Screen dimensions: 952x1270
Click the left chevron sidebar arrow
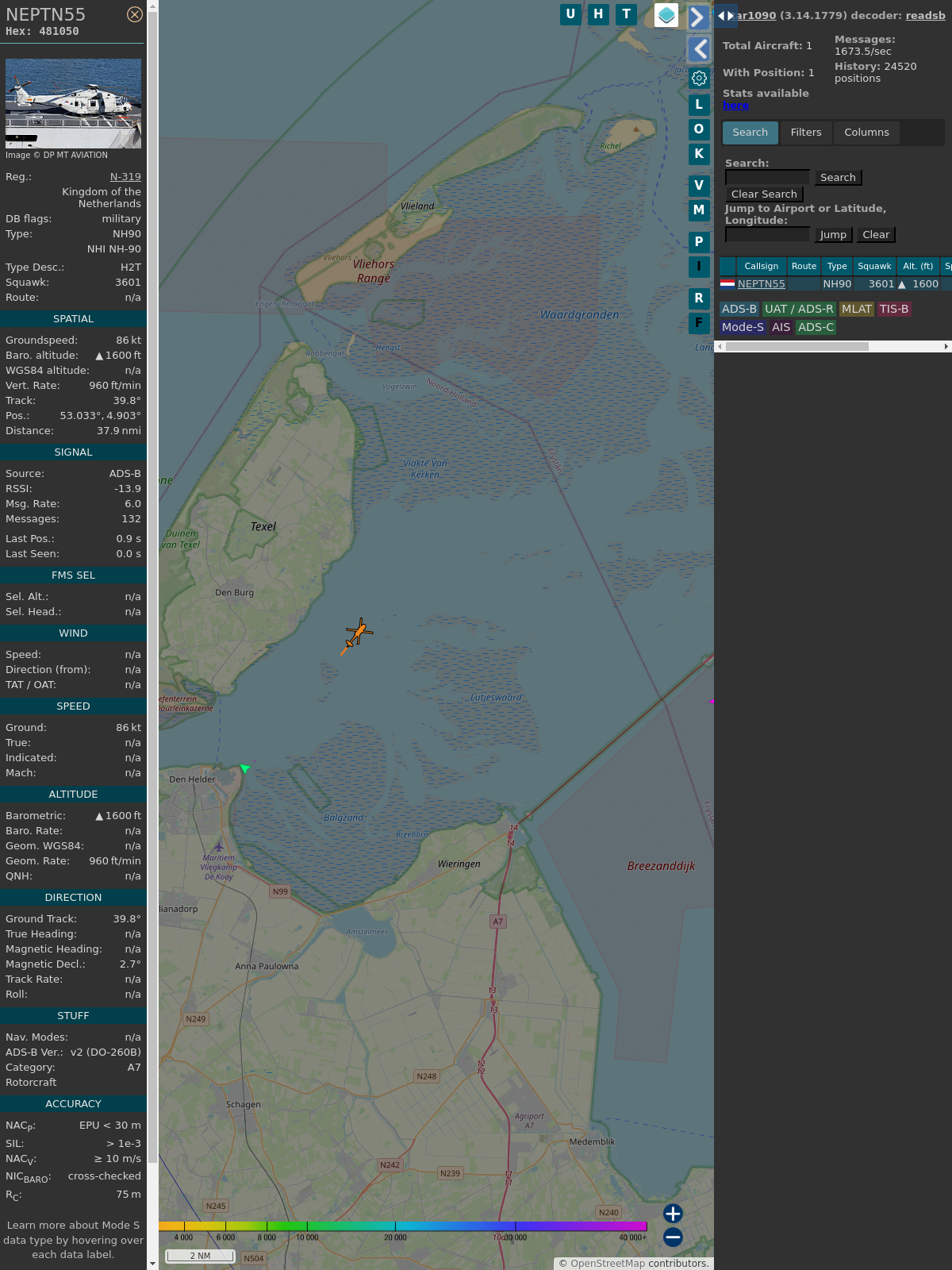699,49
